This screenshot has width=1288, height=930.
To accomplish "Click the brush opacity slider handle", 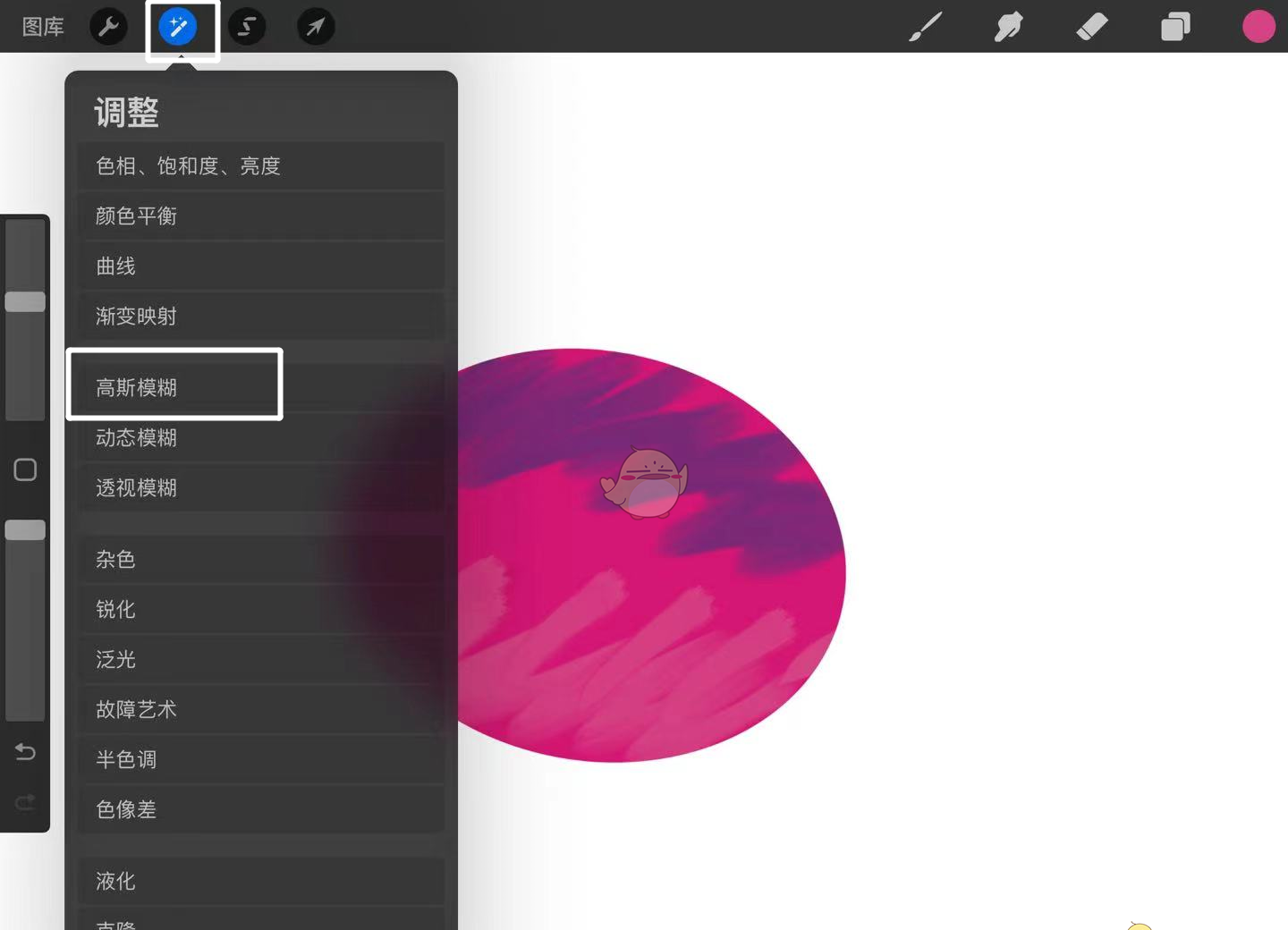I will click(25, 529).
